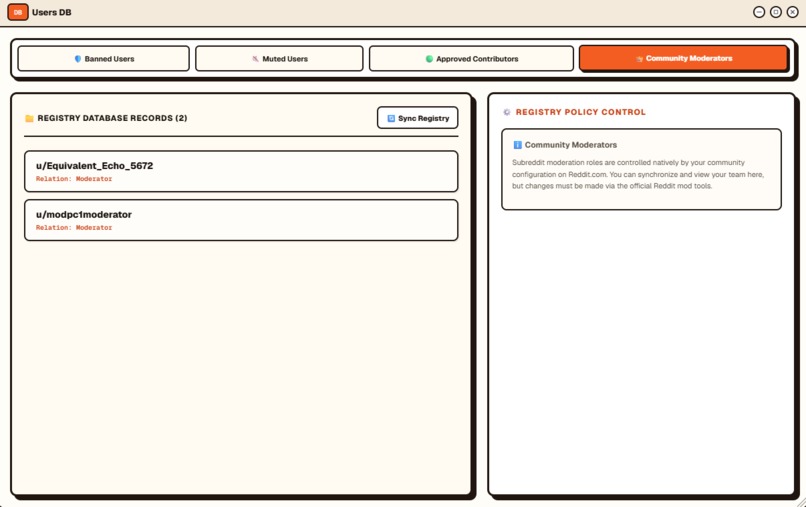
Task: Click the shield icon on Banned Users
Action: click(78, 59)
